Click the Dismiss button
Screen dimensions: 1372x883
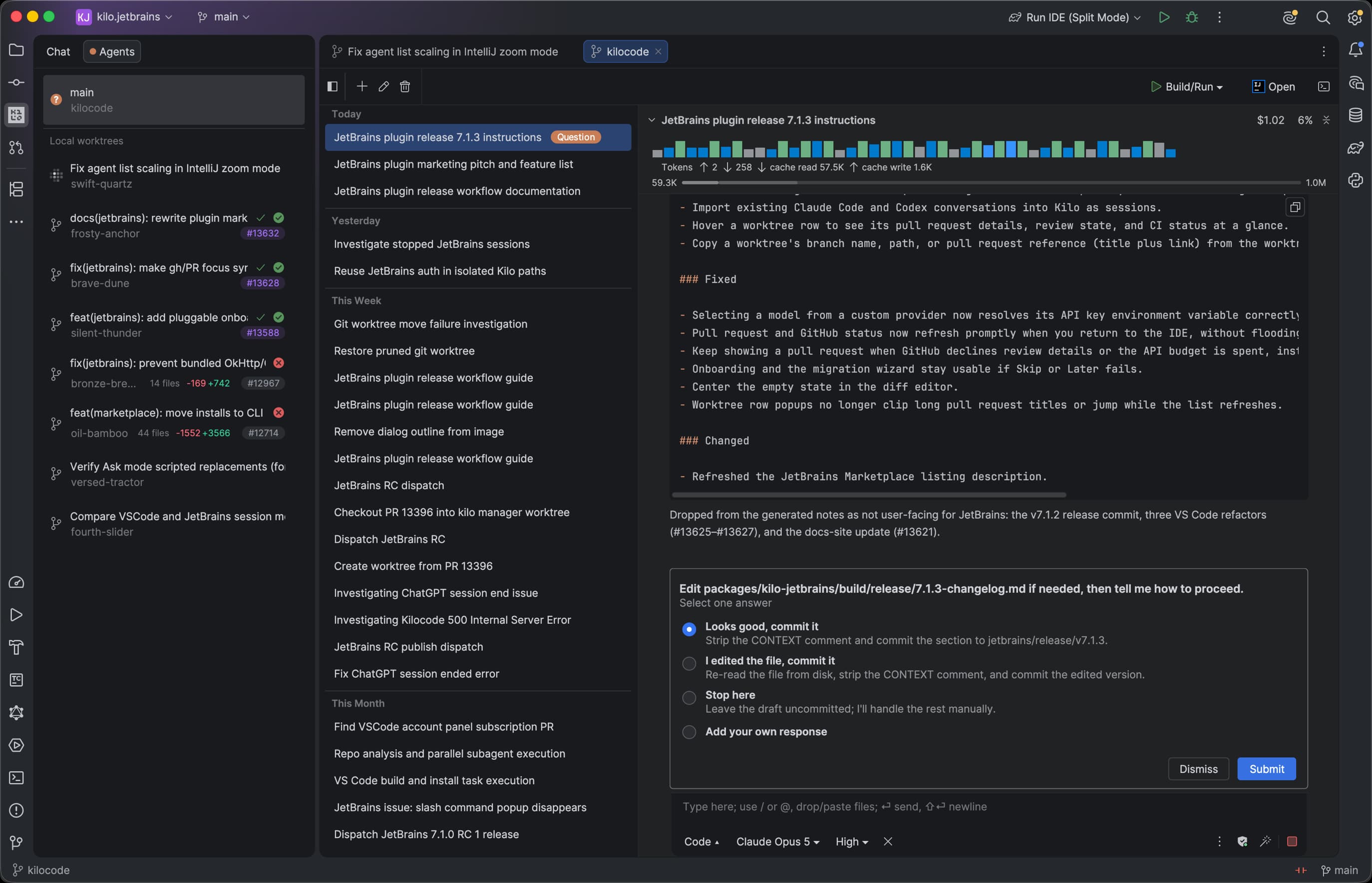(x=1198, y=769)
